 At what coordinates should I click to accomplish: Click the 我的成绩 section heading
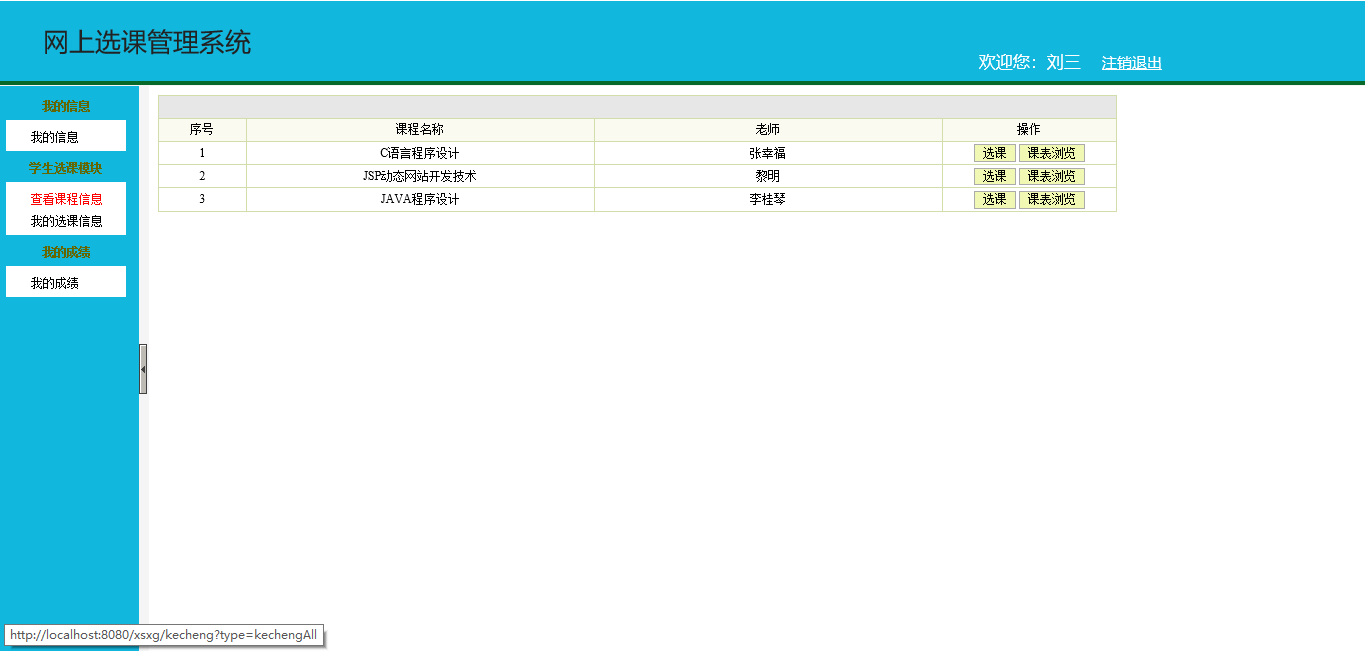click(x=66, y=252)
